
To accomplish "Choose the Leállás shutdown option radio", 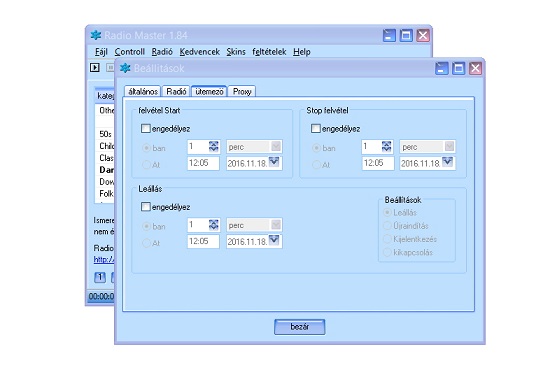I will point(388,213).
